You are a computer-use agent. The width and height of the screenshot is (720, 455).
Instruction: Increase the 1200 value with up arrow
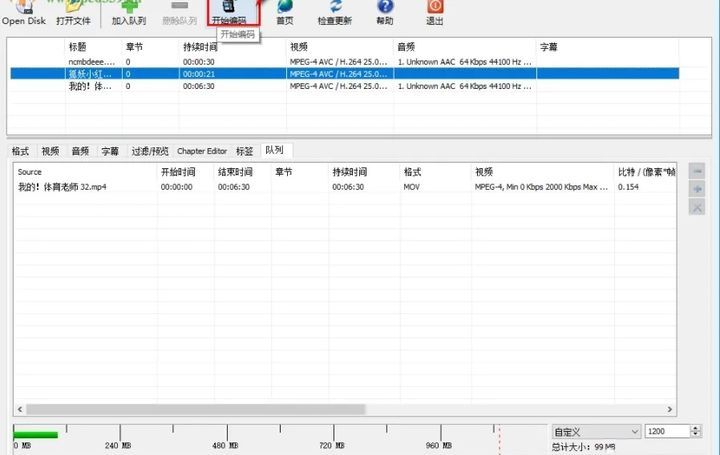coord(696,428)
